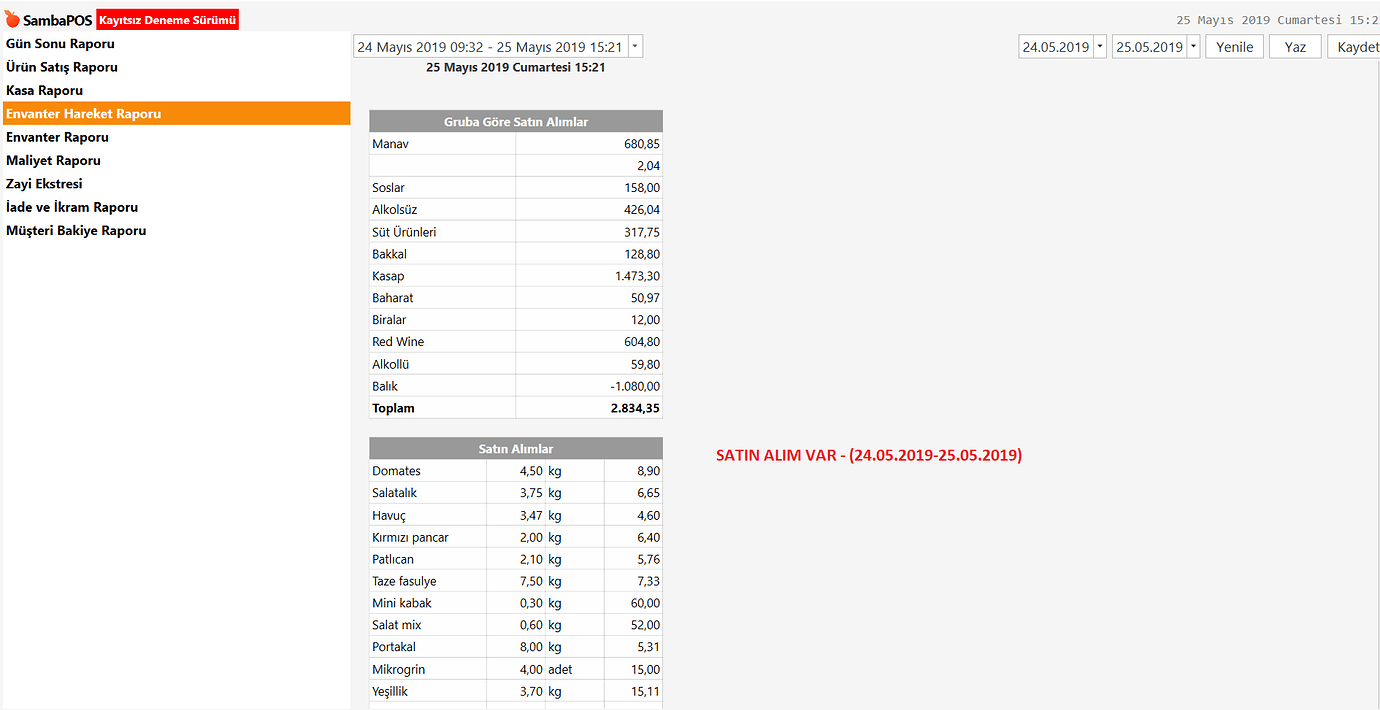Select the highlighted Envanter Hareket Raporu

83,114
